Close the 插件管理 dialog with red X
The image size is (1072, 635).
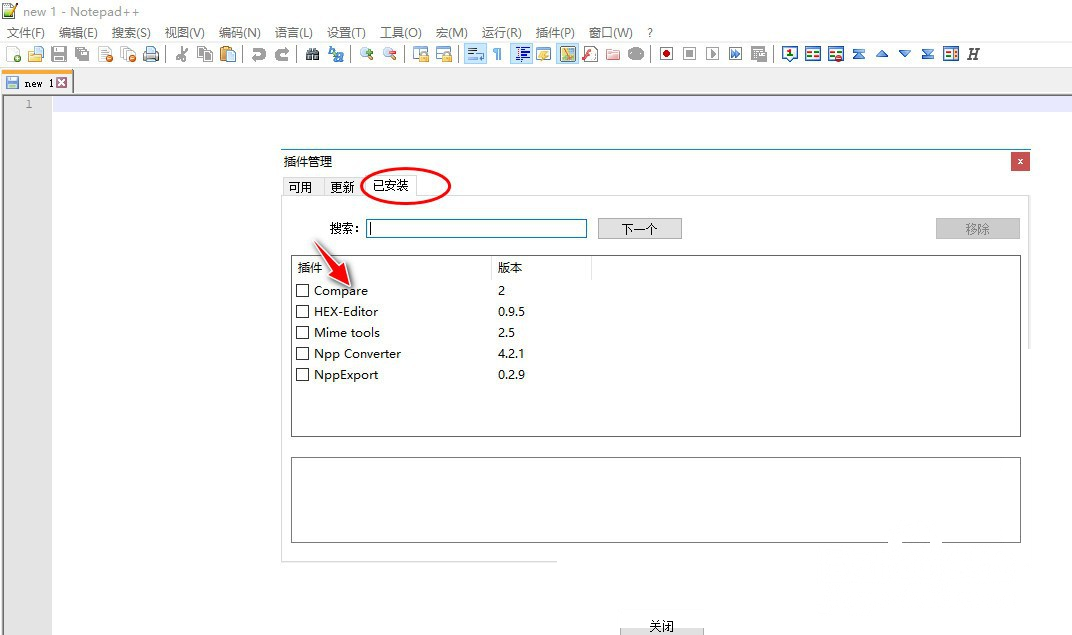[x=1020, y=161]
